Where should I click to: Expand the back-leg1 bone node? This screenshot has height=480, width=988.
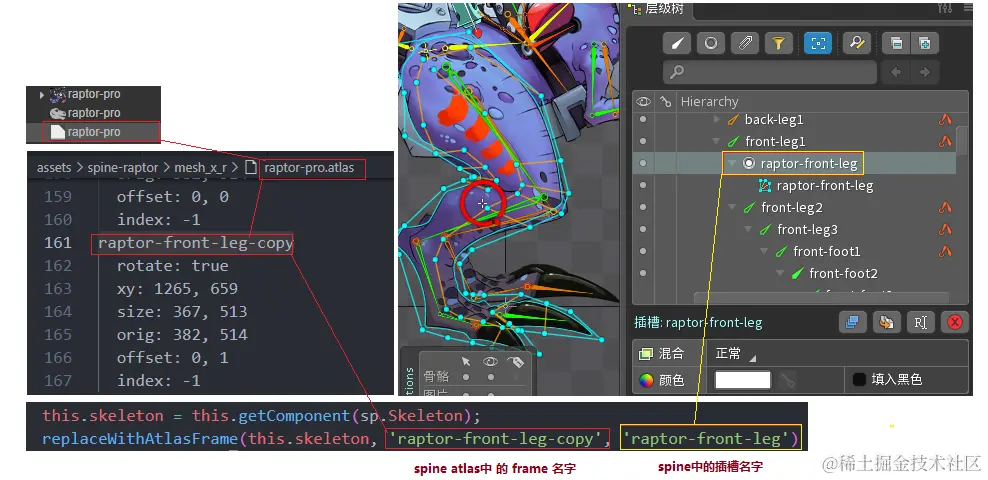click(x=716, y=119)
